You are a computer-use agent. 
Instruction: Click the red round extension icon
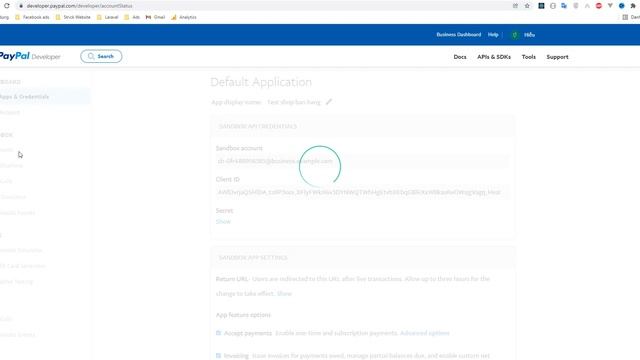[x=599, y=6]
